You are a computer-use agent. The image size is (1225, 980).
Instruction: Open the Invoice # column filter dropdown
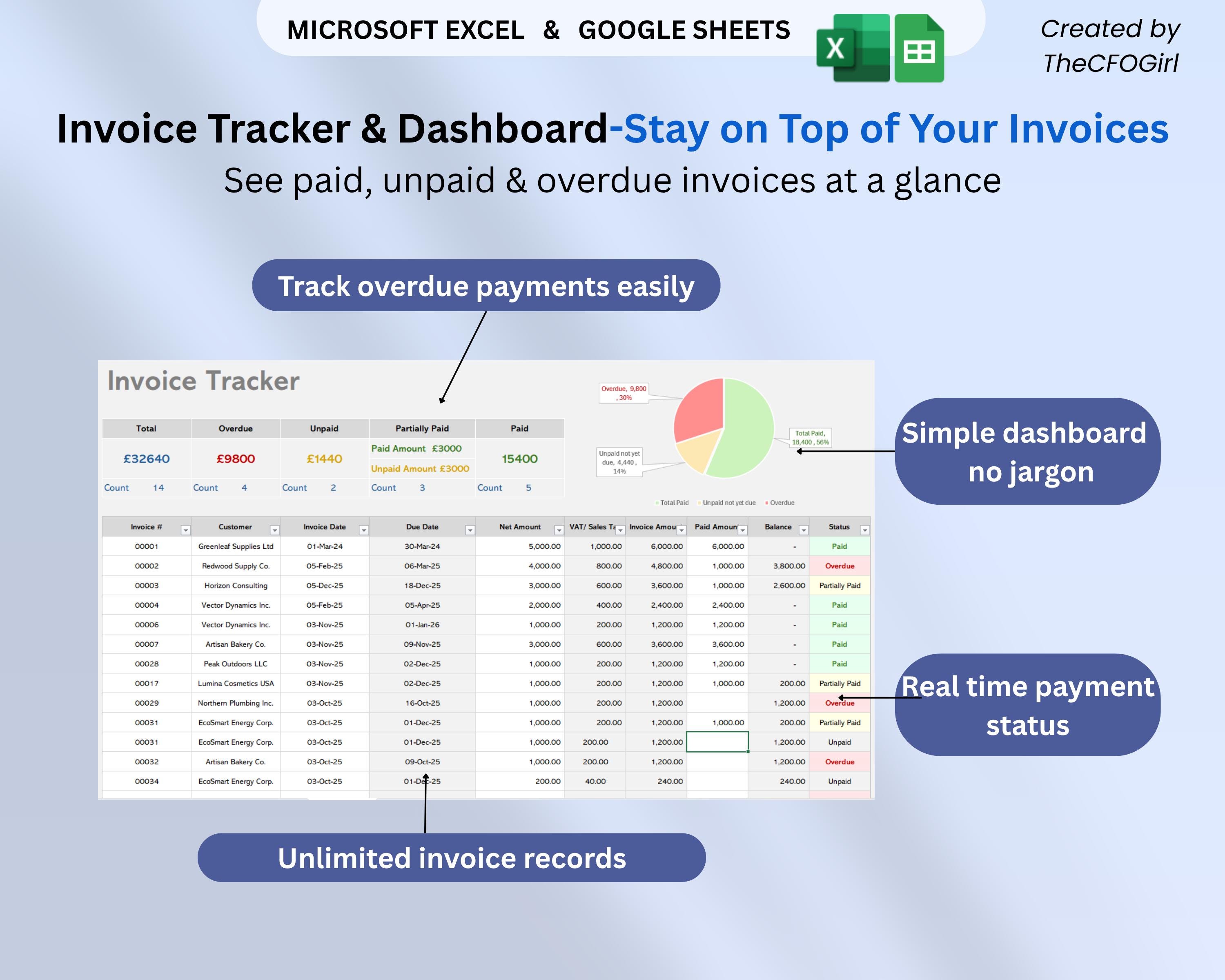click(x=185, y=530)
